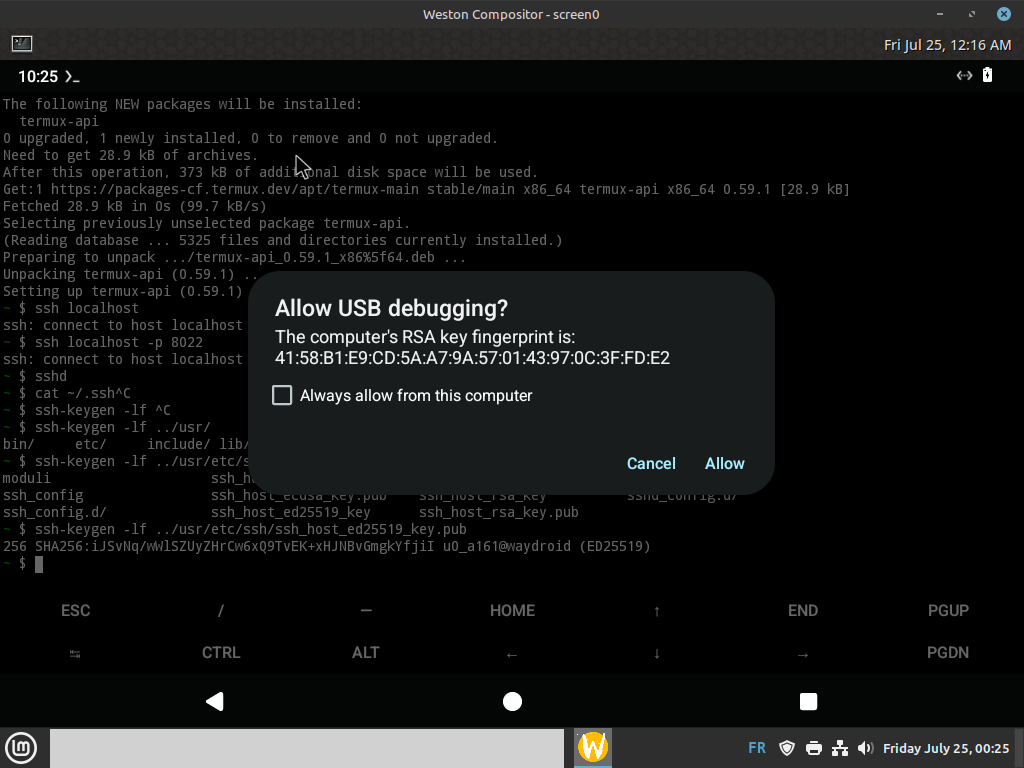1024x768 pixels.
Task: Toggle the ALT modifier key
Action: 366,652
